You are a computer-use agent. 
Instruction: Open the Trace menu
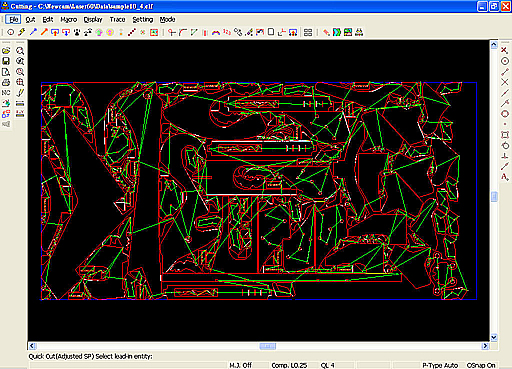[117, 20]
